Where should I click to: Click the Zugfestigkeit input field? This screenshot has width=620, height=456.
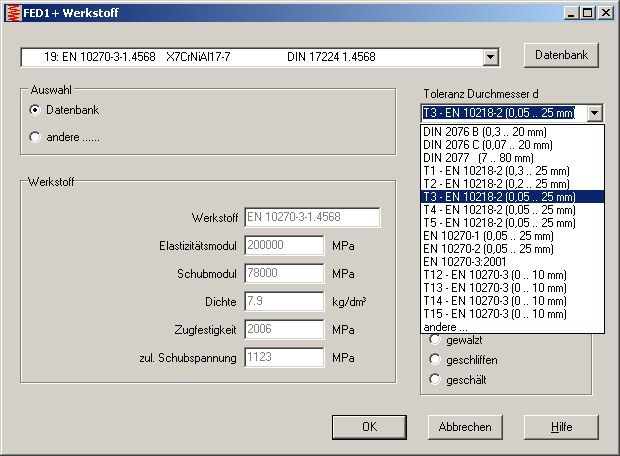pos(283,330)
